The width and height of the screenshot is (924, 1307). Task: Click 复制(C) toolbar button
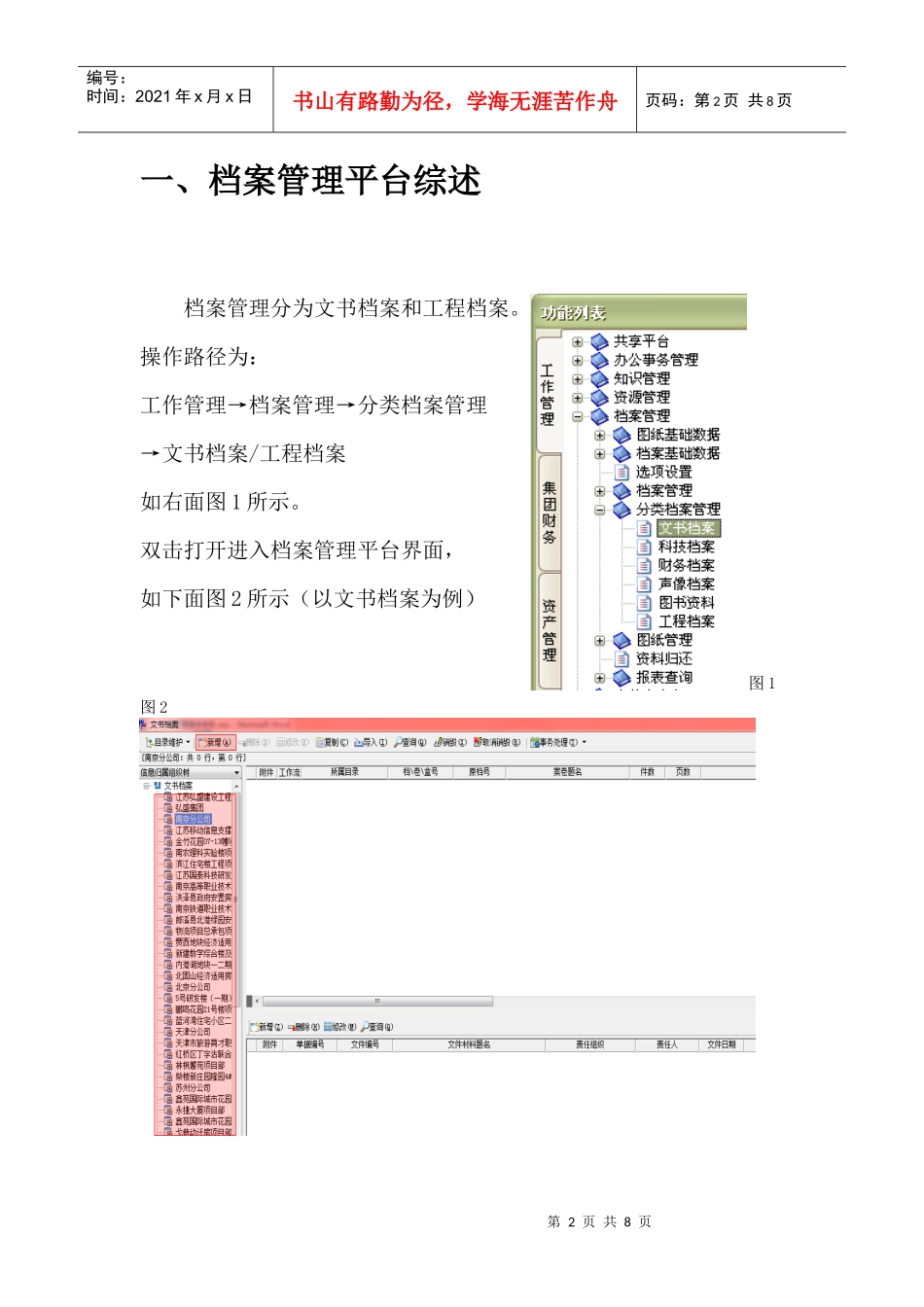(332, 742)
